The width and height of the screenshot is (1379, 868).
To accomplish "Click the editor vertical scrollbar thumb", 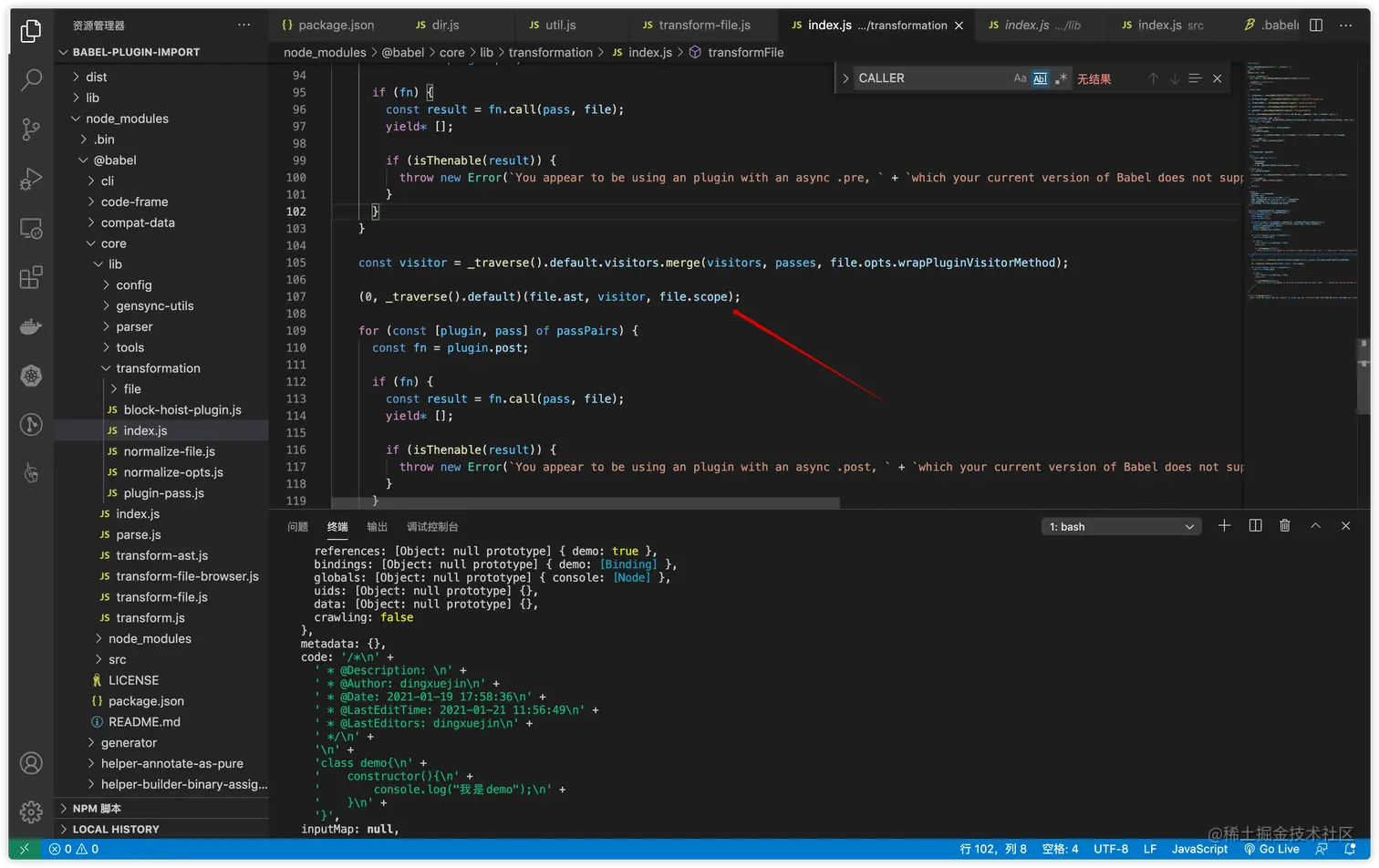I will click(1363, 377).
